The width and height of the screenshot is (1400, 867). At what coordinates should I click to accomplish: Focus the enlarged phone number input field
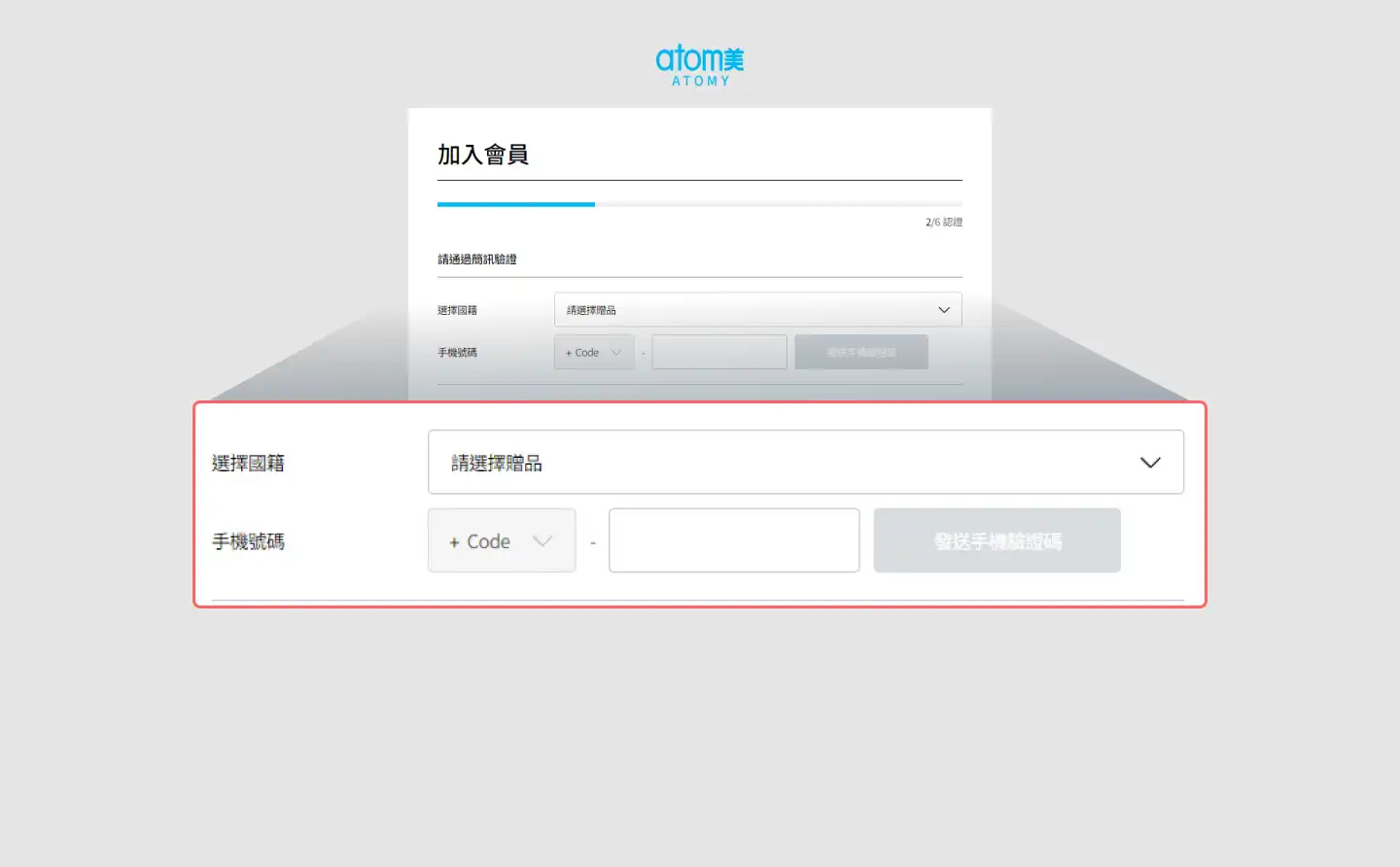(734, 540)
